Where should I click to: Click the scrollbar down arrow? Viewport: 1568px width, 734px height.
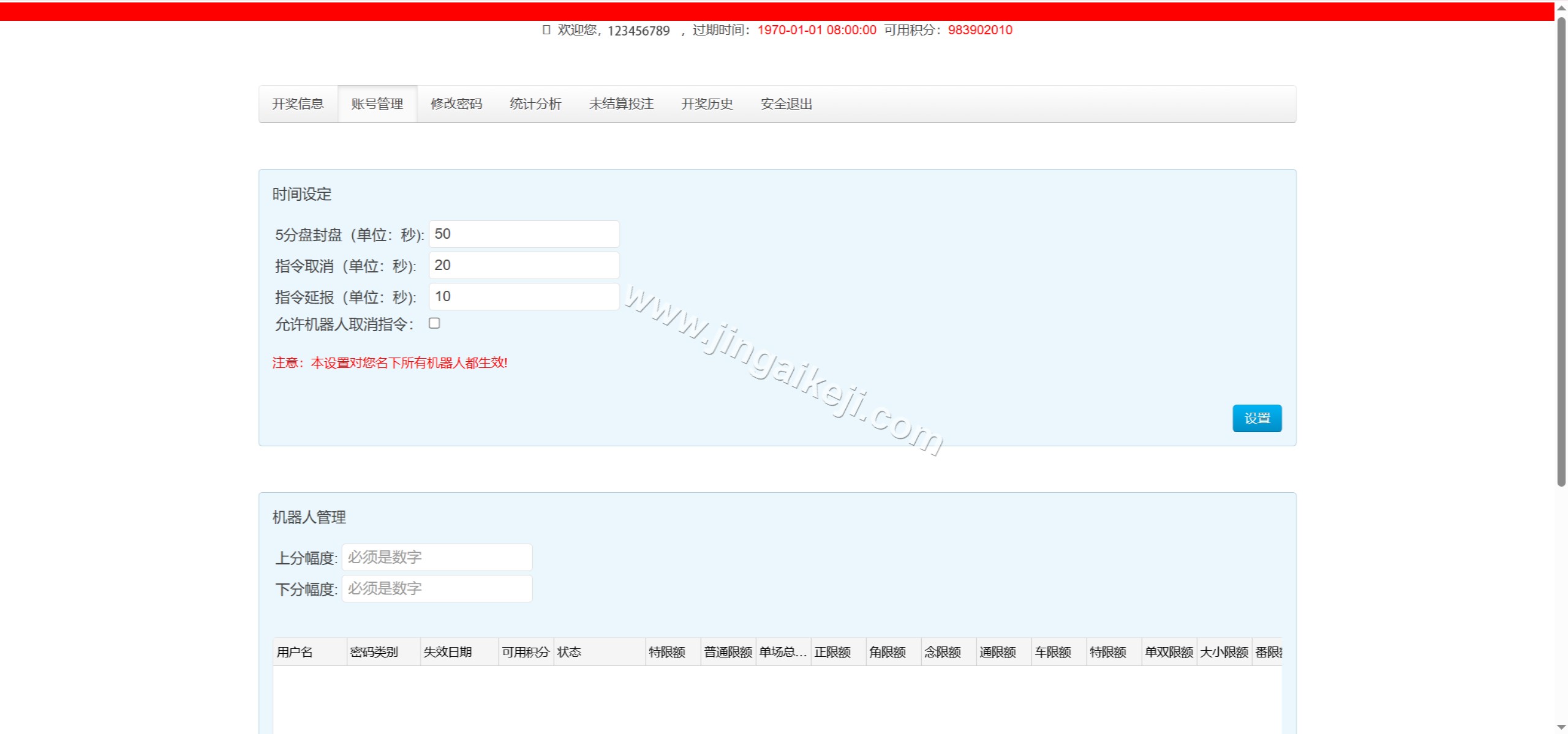(x=1561, y=727)
